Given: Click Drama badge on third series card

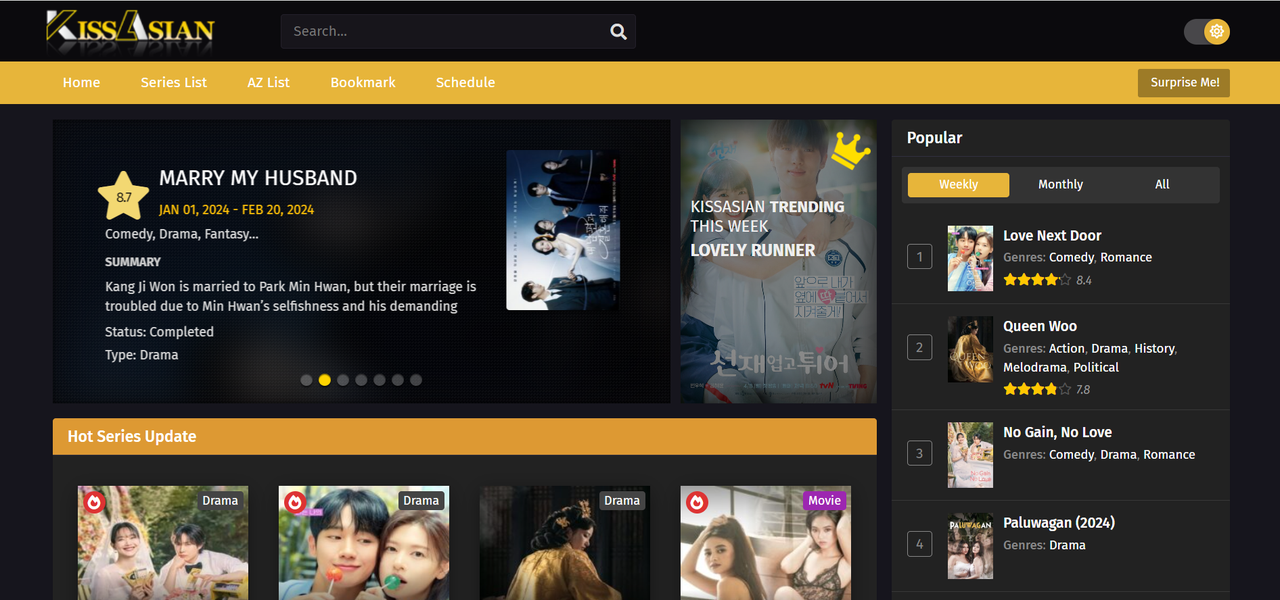Looking at the screenshot, I should pos(622,501).
